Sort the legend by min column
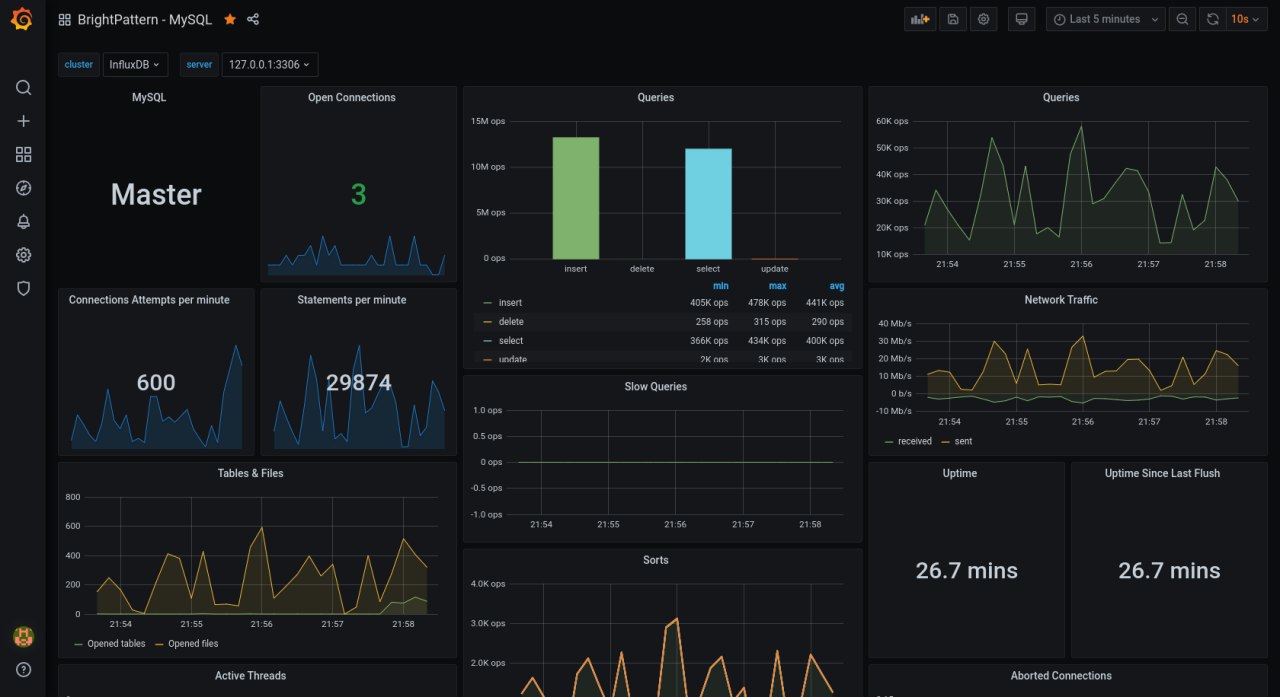This screenshot has height=697, width=1280. pyautogui.click(x=721, y=286)
